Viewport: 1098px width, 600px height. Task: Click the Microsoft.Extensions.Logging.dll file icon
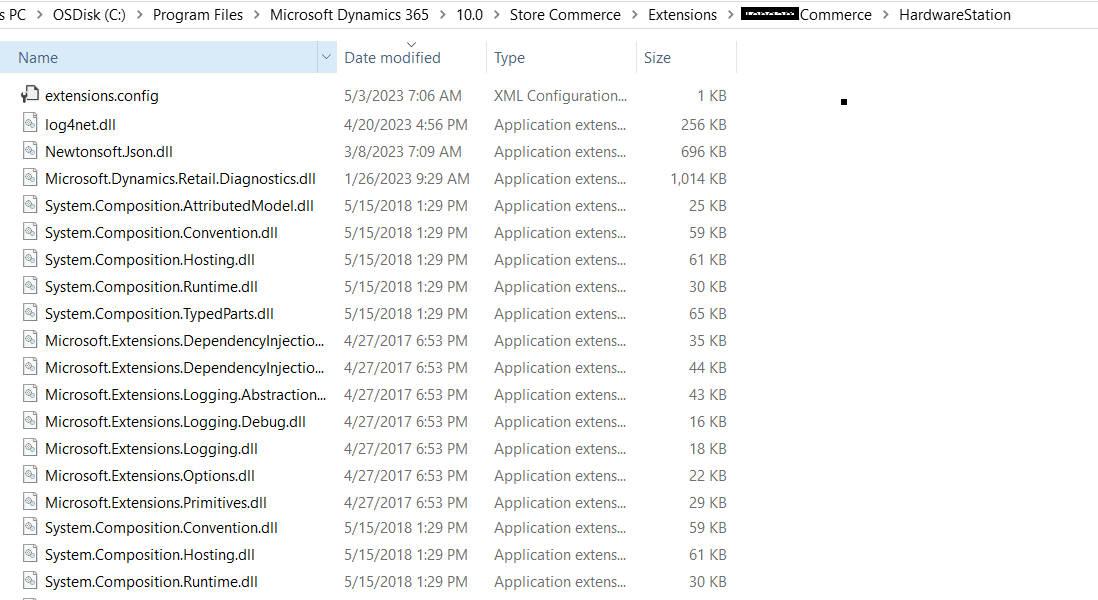coord(29,447)
